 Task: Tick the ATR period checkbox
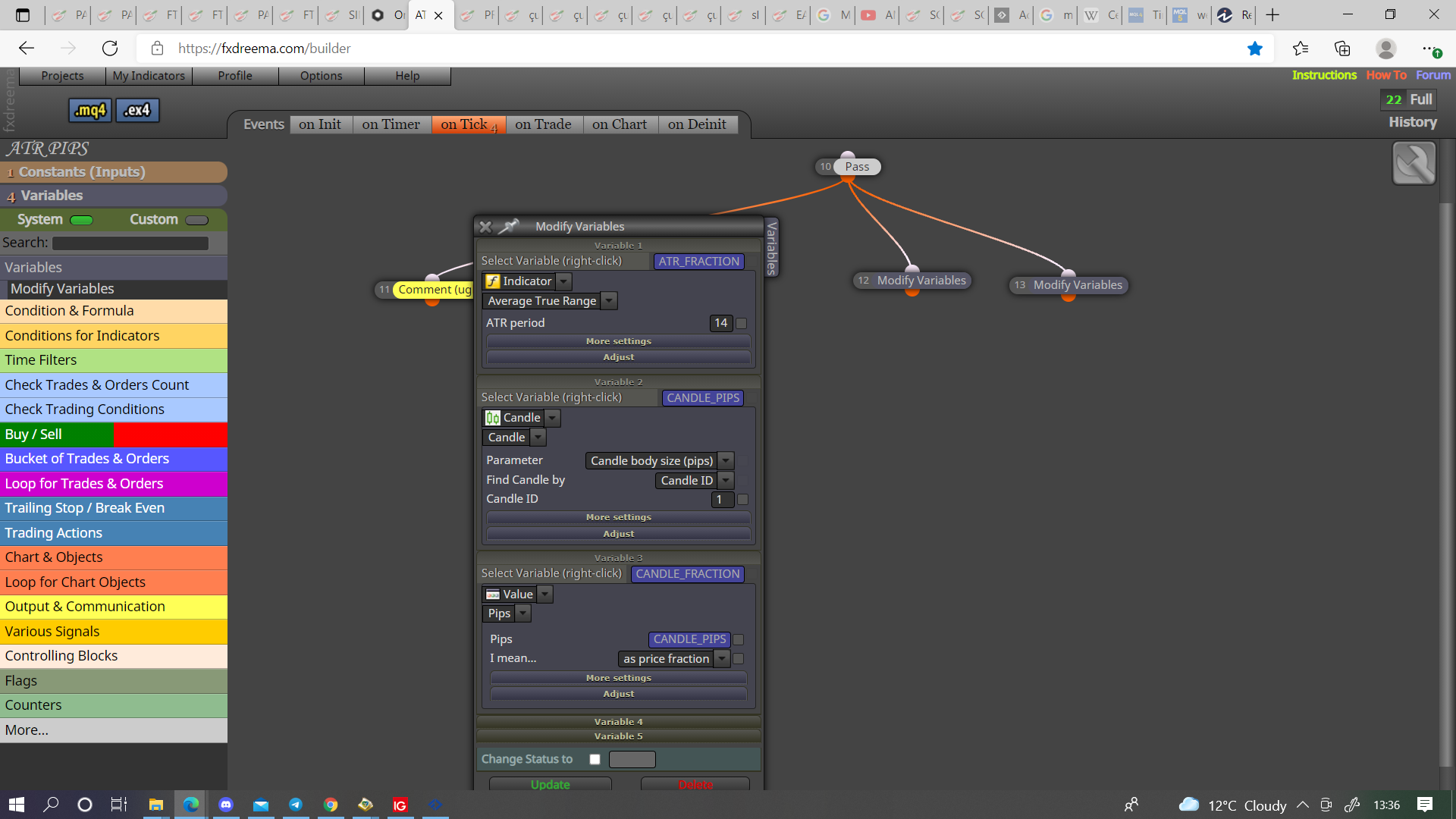click(742, 323)
